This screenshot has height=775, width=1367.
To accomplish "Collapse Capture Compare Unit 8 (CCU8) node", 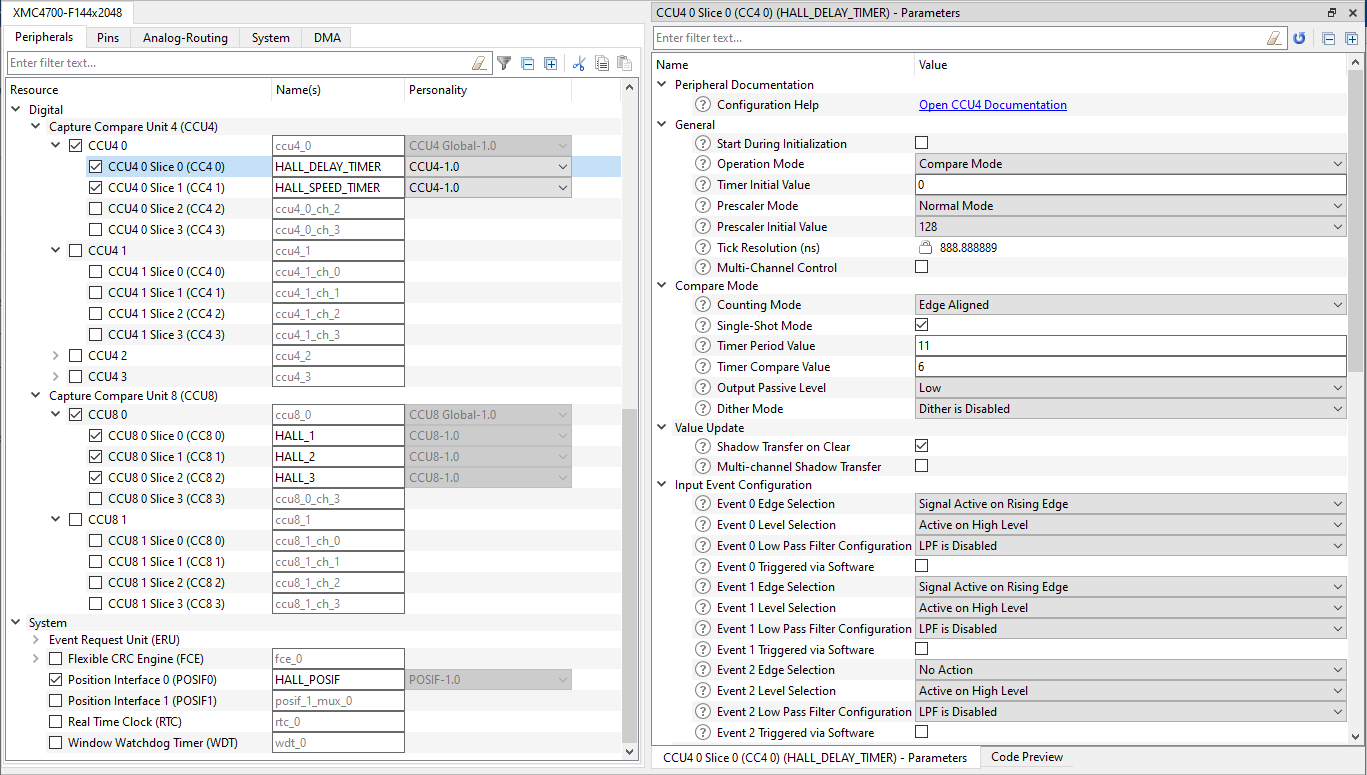I will [36, 396].
